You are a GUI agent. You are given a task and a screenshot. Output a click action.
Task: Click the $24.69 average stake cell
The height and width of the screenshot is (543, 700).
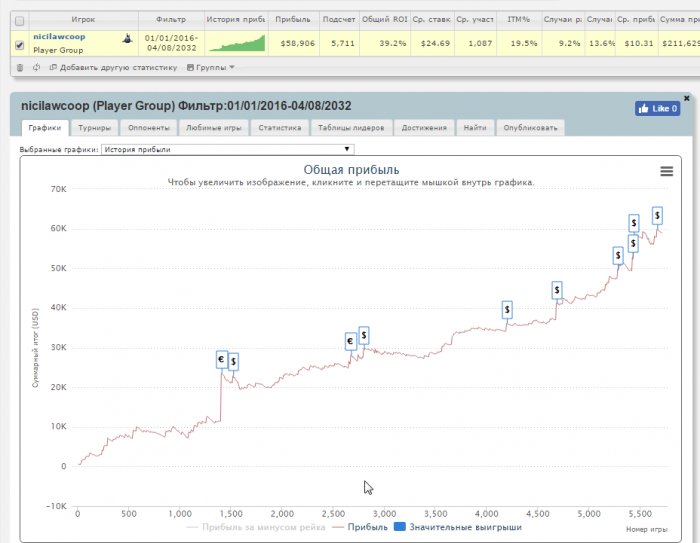pyautogui.click(x=435, y=43)
